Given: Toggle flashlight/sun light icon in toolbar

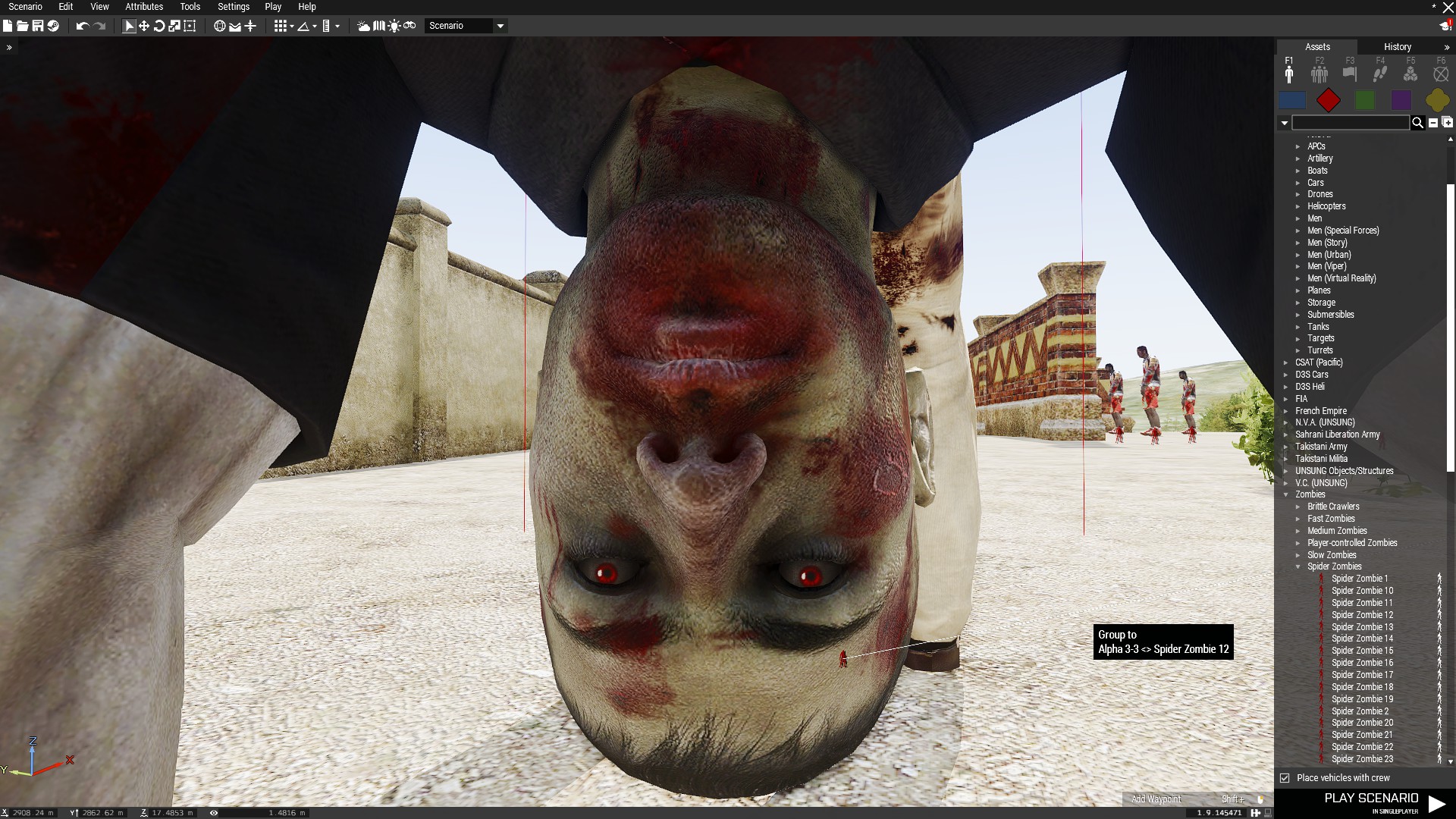Looking at the screenshot, I should [x=394, y=26].
